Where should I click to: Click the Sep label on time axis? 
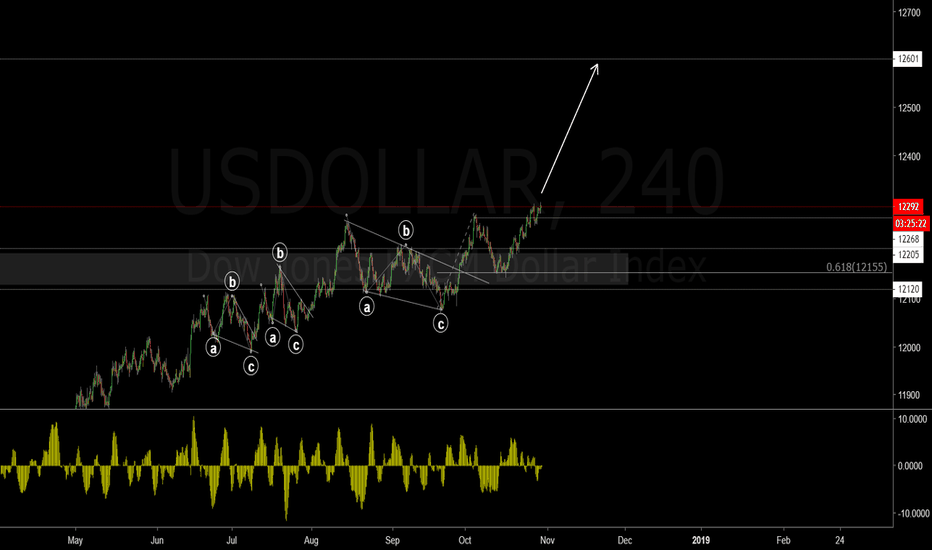pyautogui.click(x=392, y=540)
